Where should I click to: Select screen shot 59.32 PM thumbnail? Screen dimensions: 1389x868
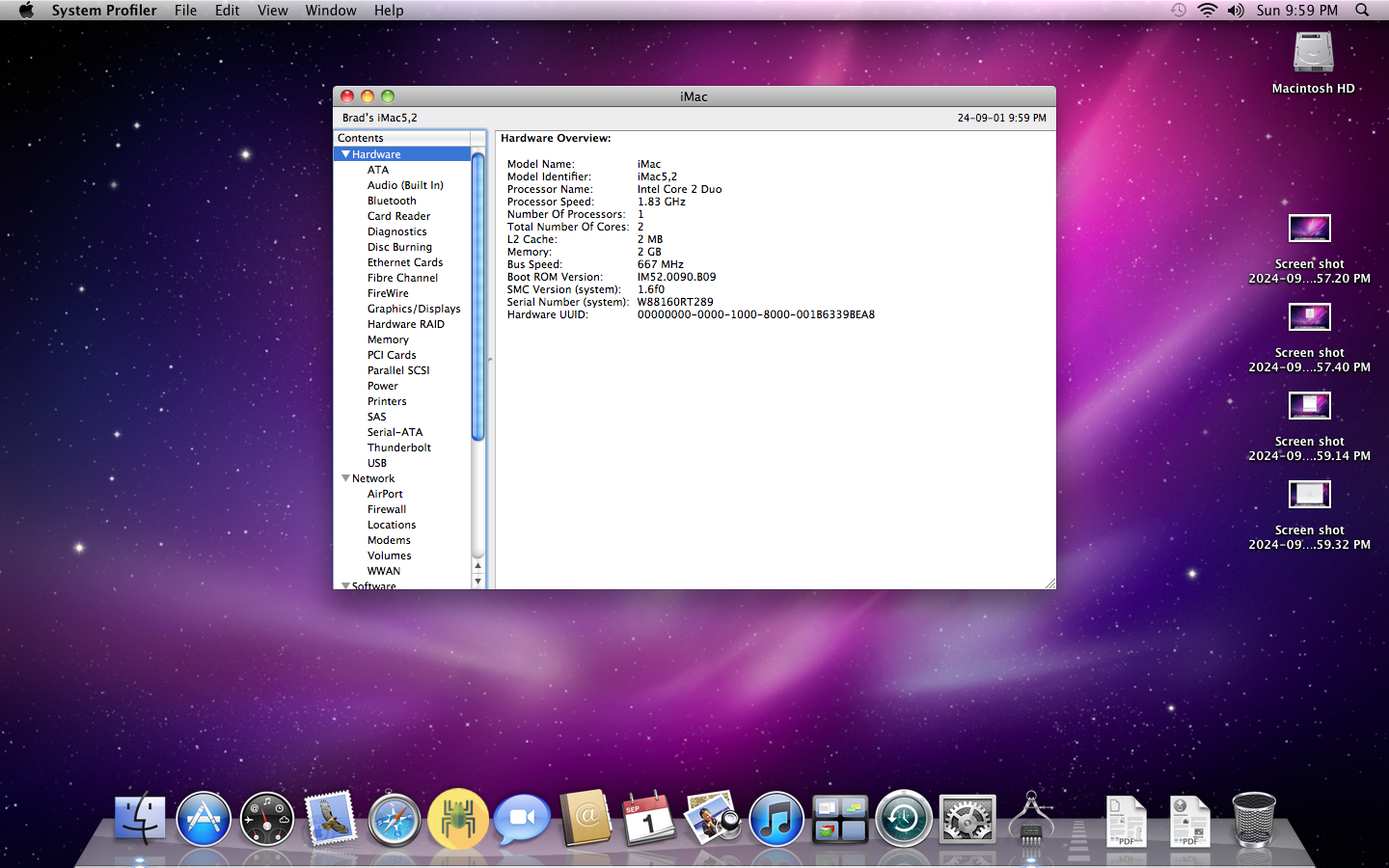pyautogui.click(x=1310, y=495)
